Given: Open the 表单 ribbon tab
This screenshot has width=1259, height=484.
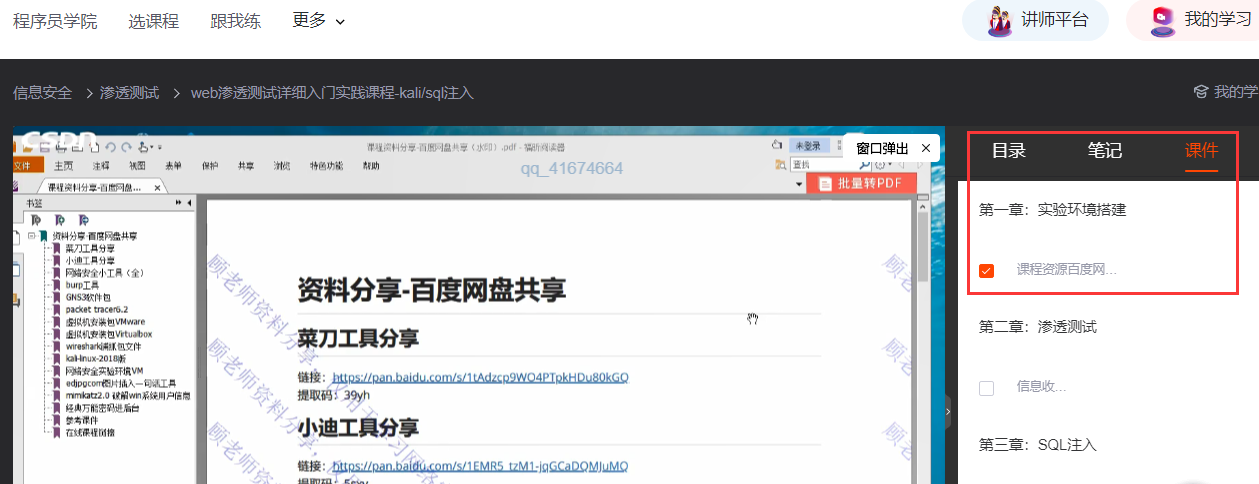Looking at the screenshot, I should (173, 166).
